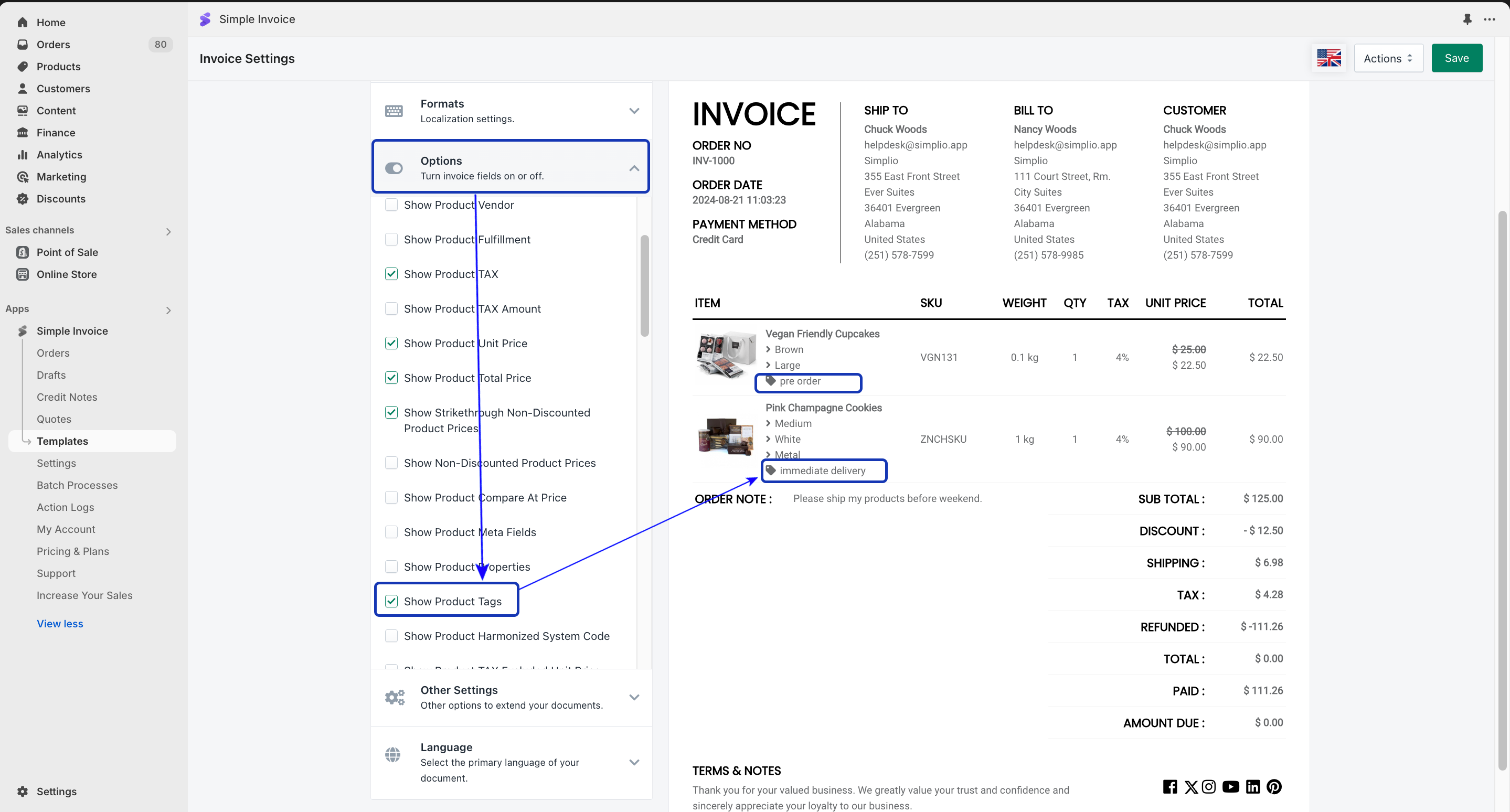Go to Batch Processes menu item

pyautogui.click(x=77, y=485)
